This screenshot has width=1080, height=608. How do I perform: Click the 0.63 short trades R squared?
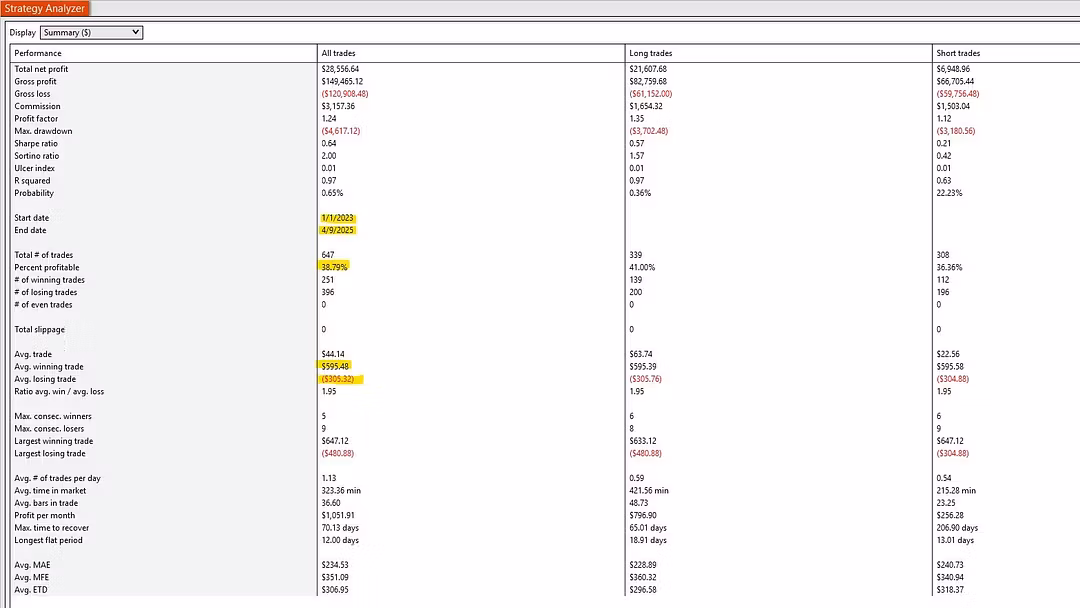944,180
